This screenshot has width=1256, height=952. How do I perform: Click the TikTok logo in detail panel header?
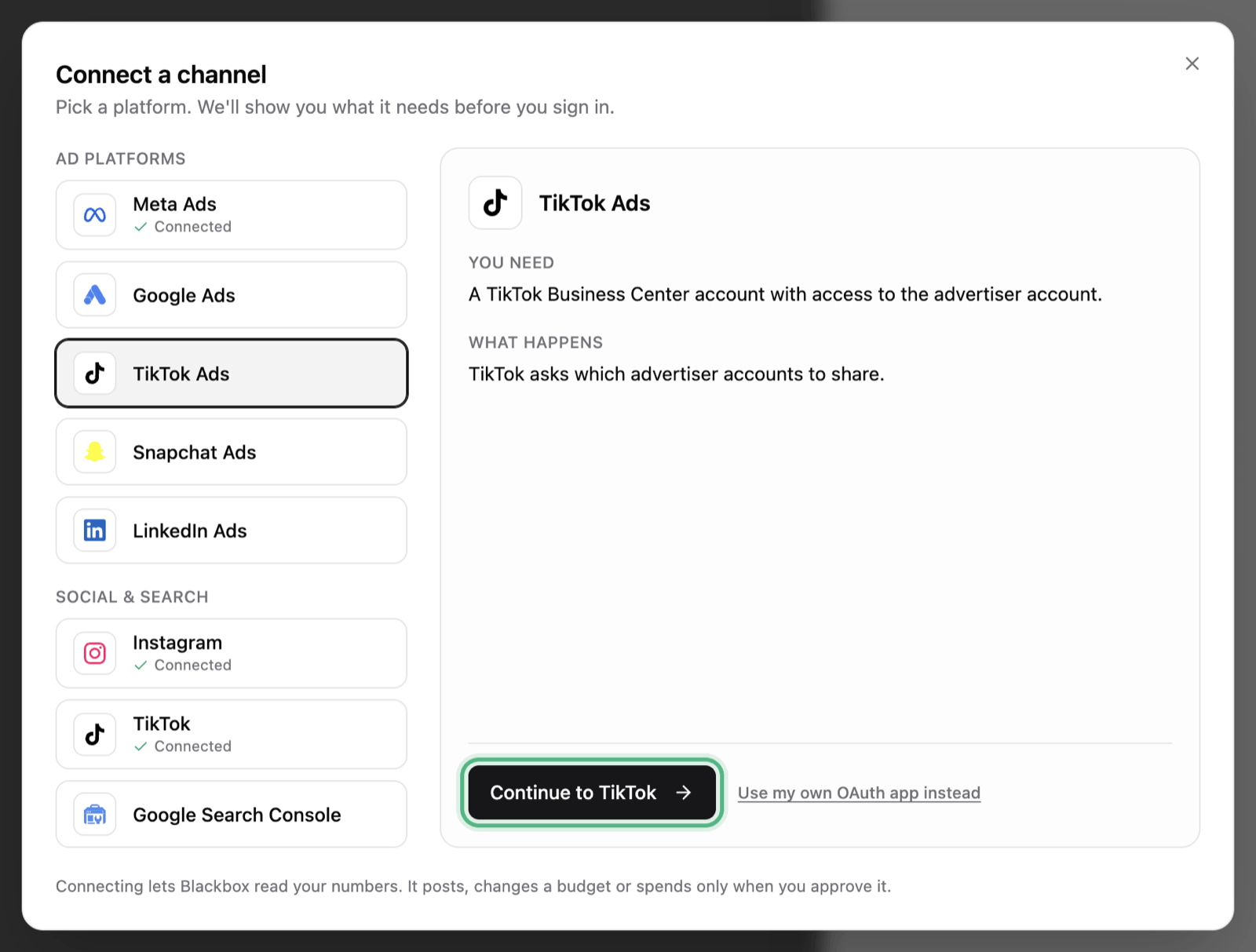[x=495, y=202]
